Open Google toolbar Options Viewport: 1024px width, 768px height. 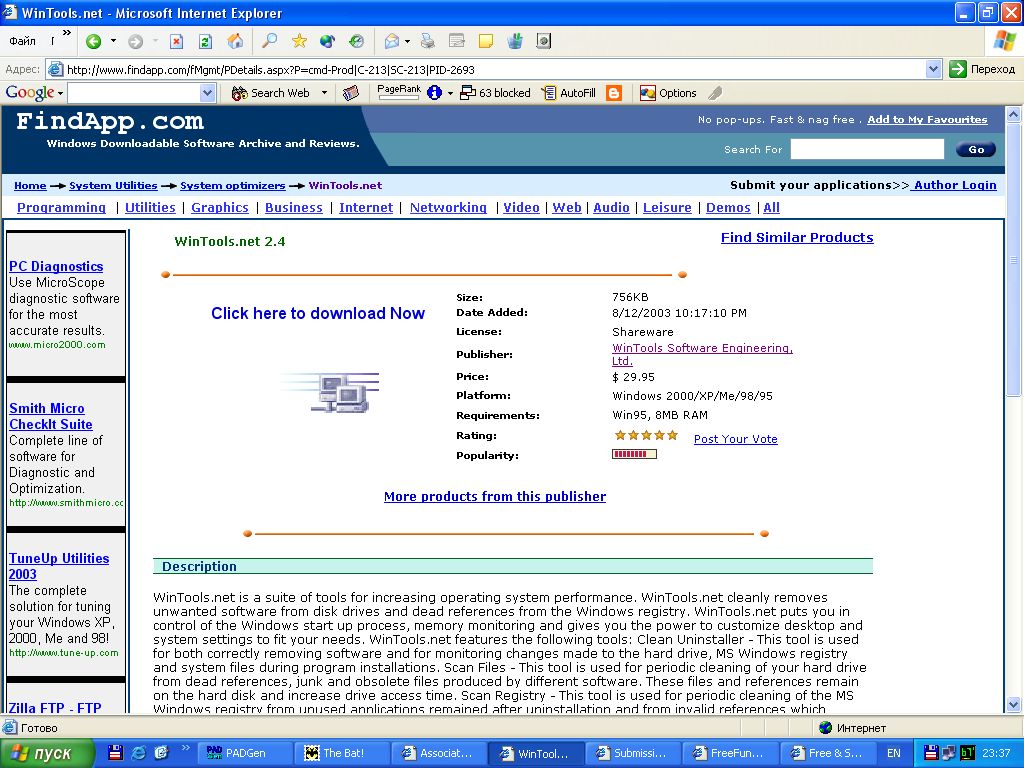tap(668, 93)
